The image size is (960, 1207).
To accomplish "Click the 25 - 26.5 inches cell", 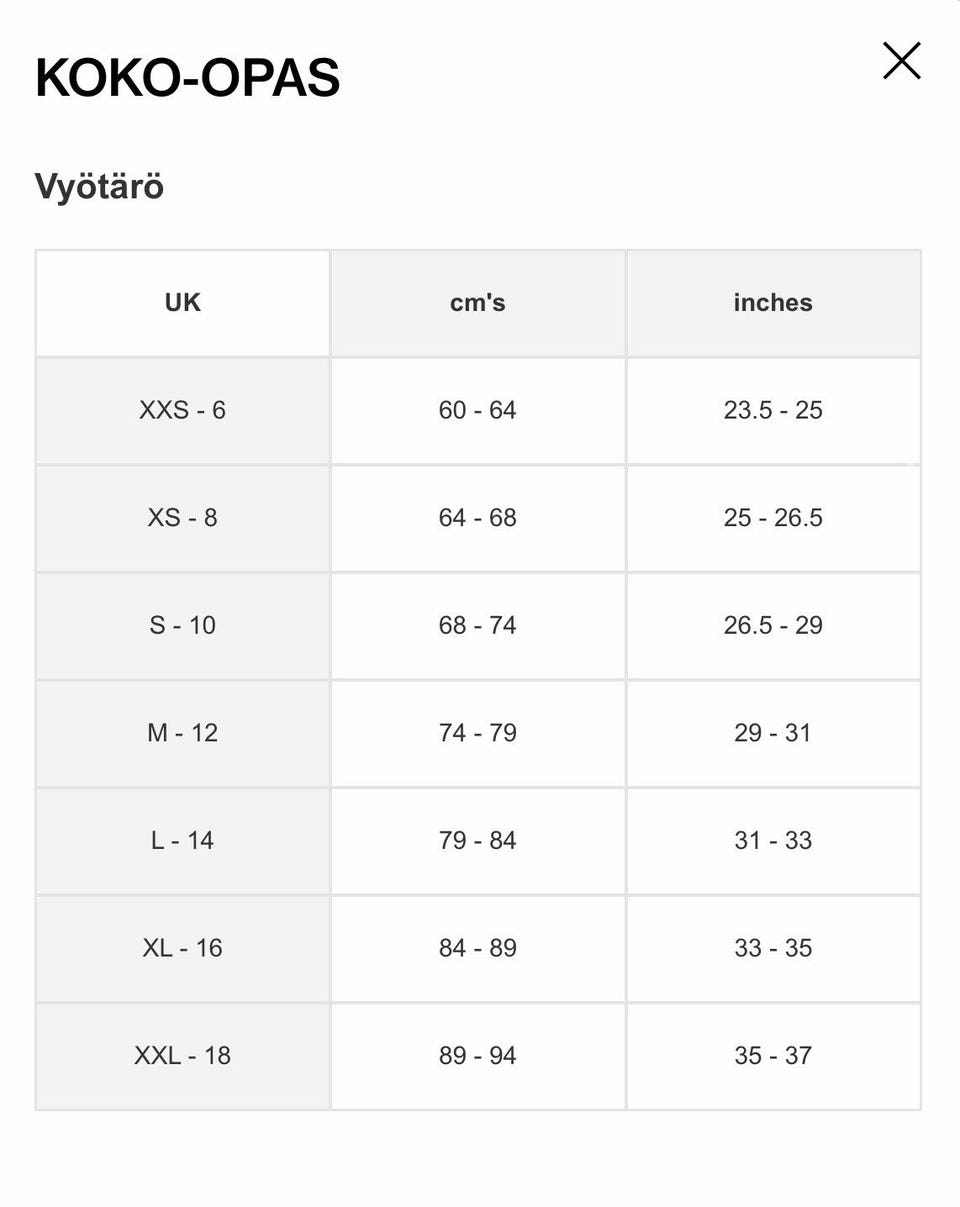I will point(773,518).
